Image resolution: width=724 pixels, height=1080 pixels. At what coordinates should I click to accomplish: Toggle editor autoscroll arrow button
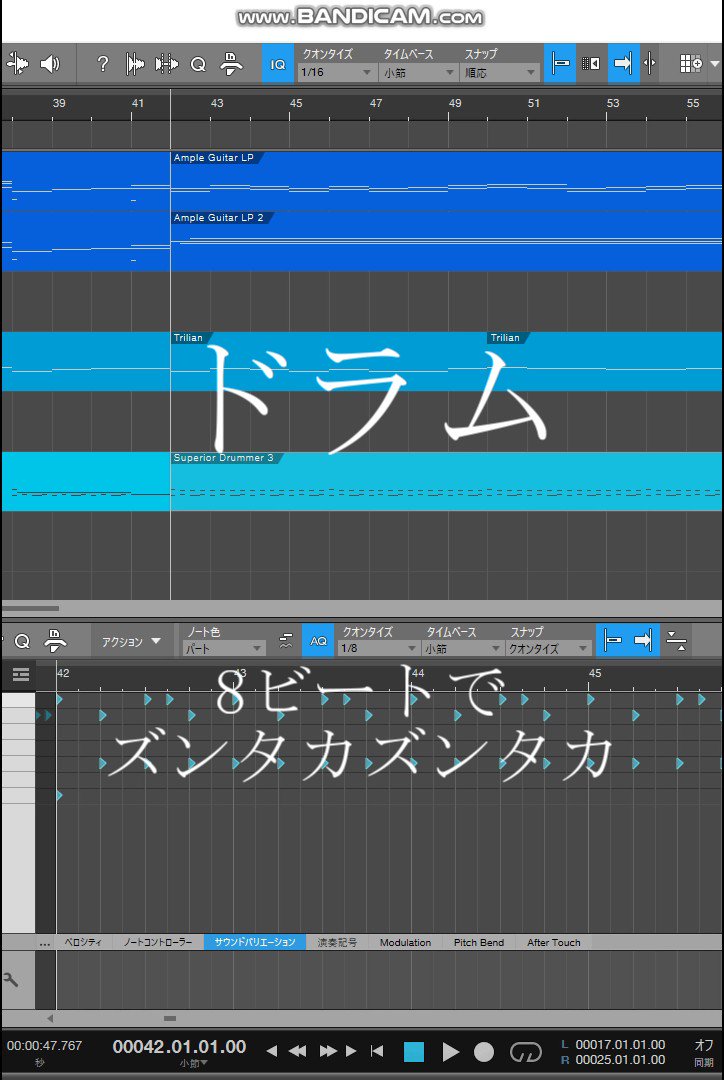click(643, 641)
